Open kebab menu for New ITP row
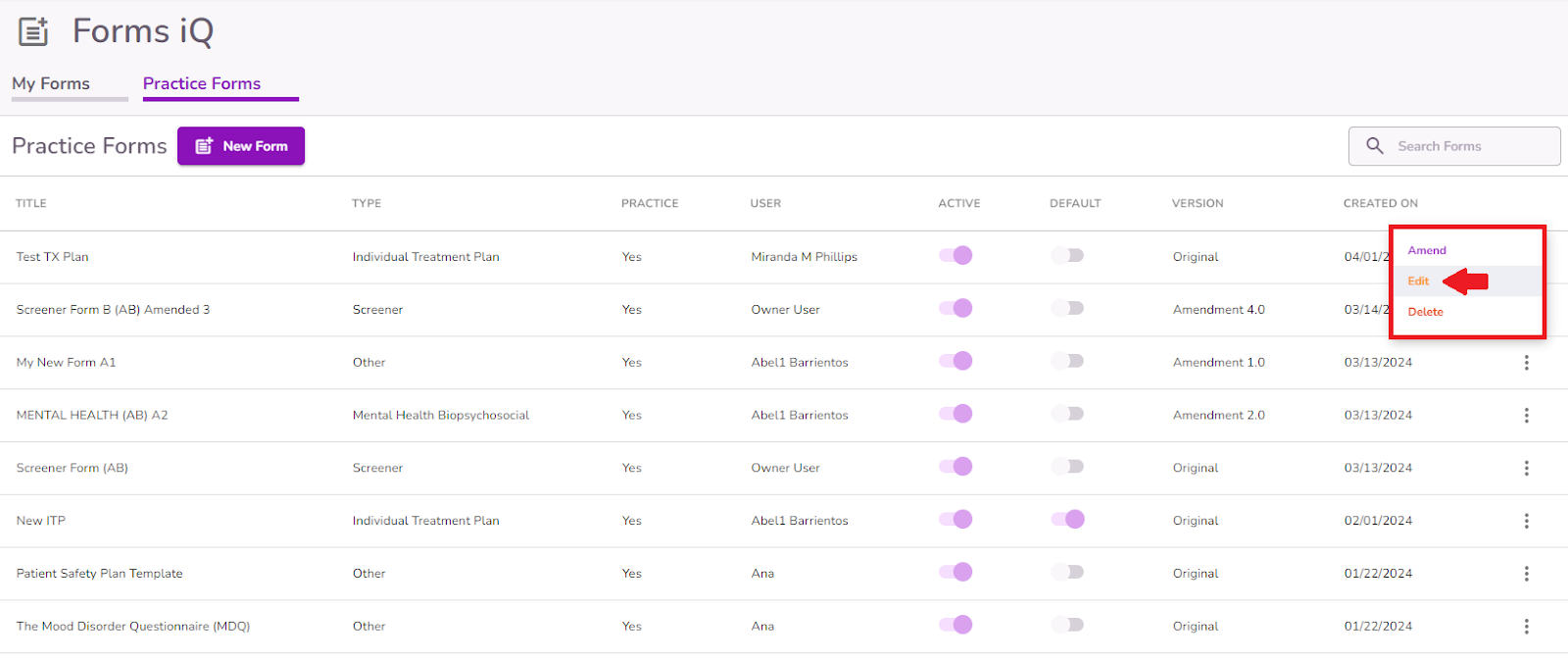The image size is (1568, 661). pyautogui.click(x=1526, y=522)
